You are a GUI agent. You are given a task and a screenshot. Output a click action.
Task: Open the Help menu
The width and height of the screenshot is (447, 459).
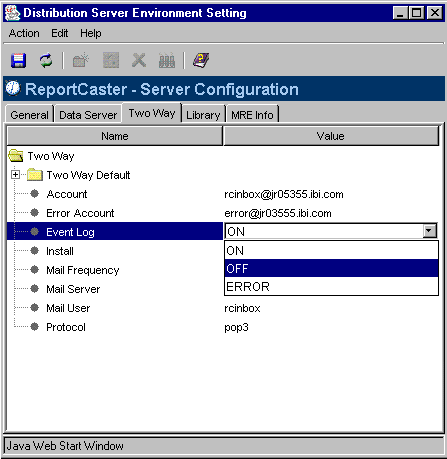click(x=91, y=33)
